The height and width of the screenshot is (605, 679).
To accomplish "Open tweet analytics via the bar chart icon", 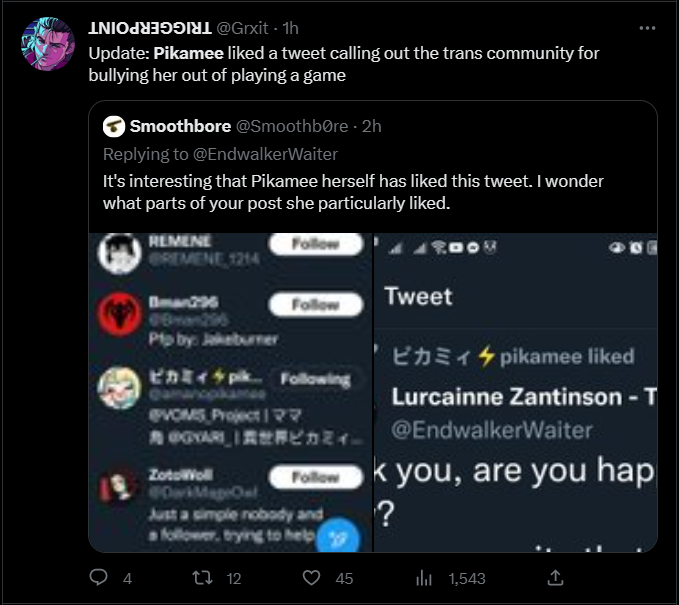I will coord(424,578).
